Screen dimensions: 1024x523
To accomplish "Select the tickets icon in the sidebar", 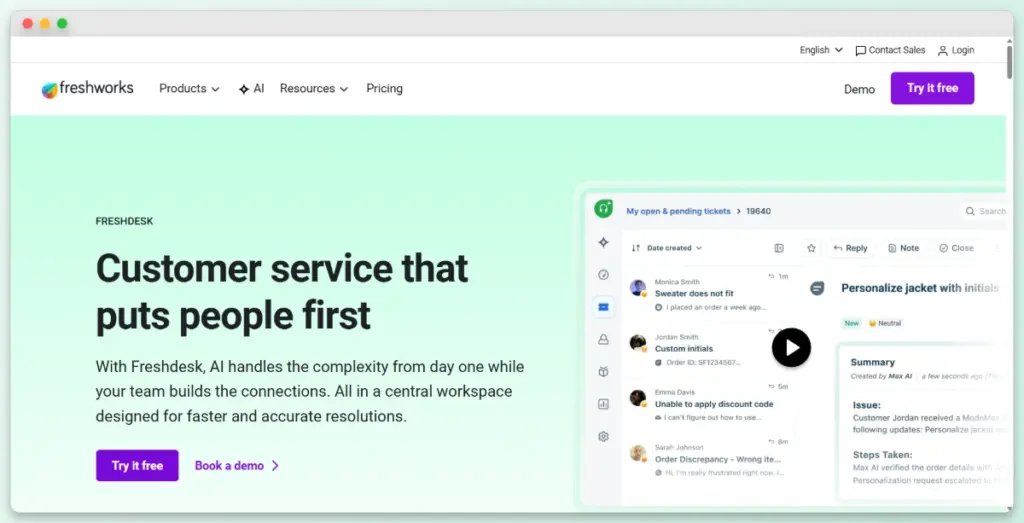I will coord(603,307).
